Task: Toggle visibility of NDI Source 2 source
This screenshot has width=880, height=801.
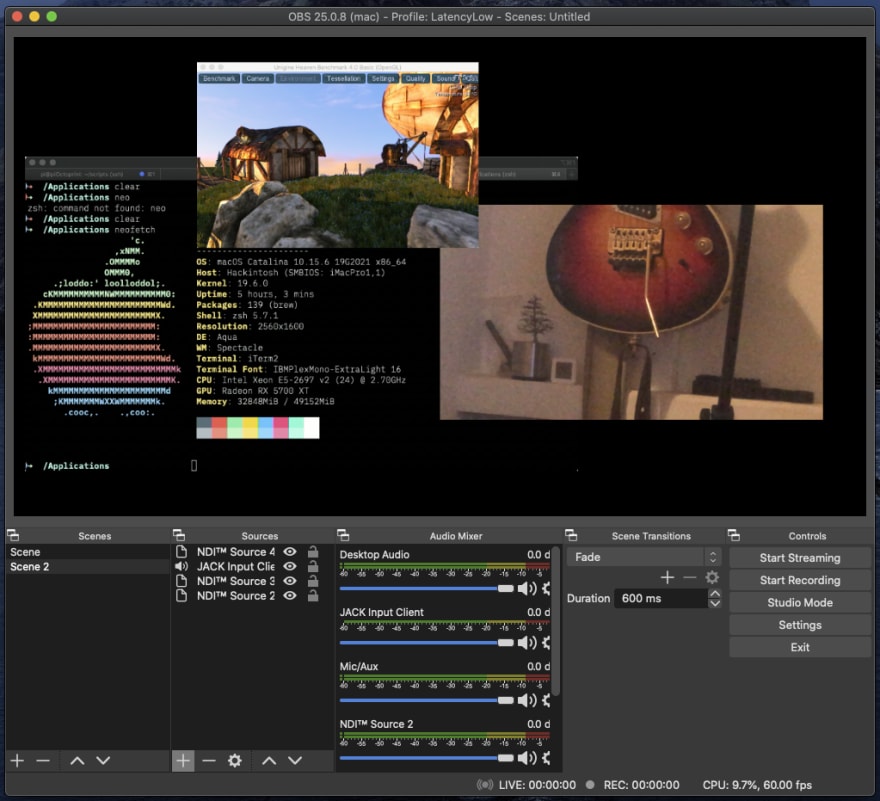Action: point(290,596)
